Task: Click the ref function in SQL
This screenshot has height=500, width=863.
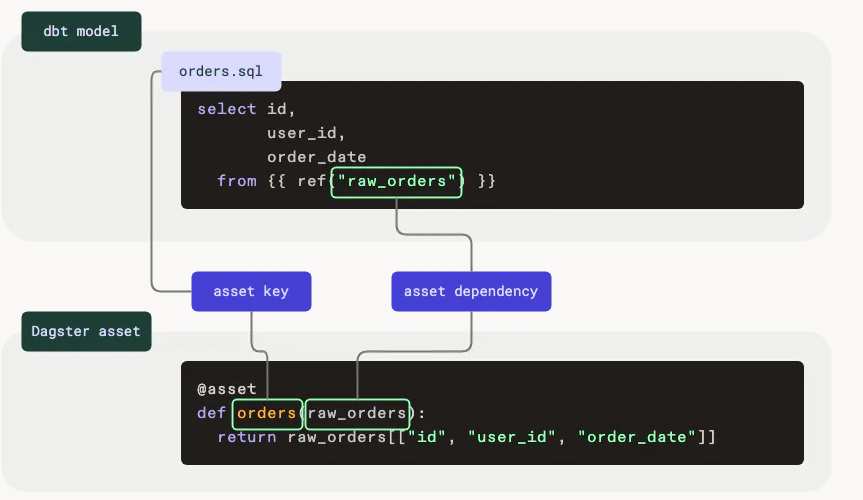Action: [x=312, y=181]
